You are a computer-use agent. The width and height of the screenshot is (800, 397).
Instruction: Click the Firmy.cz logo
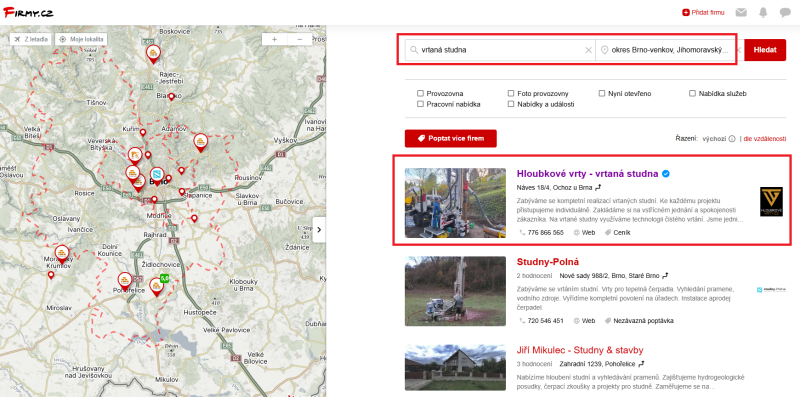tap(28, 13)
